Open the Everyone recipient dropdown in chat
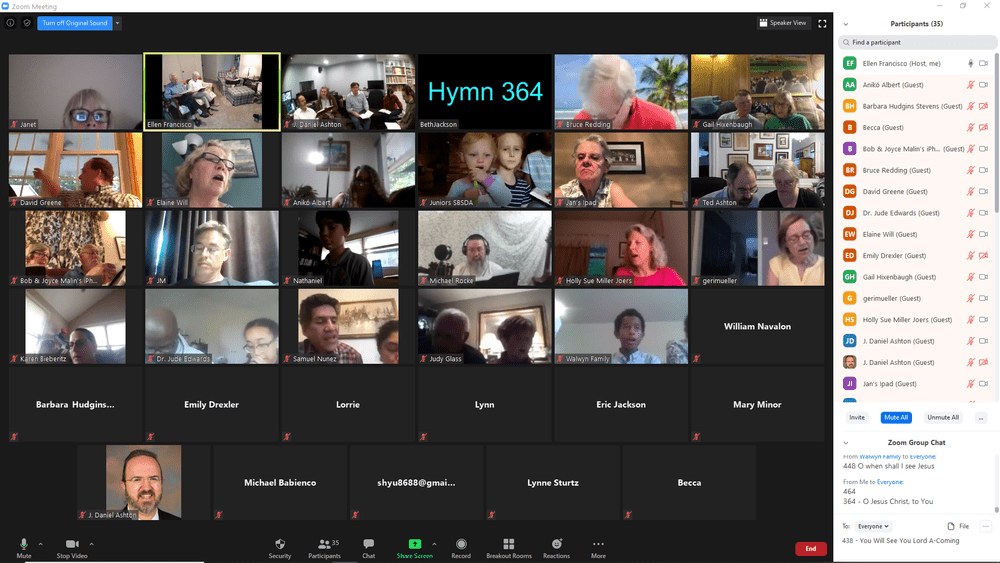 [873, 526]
